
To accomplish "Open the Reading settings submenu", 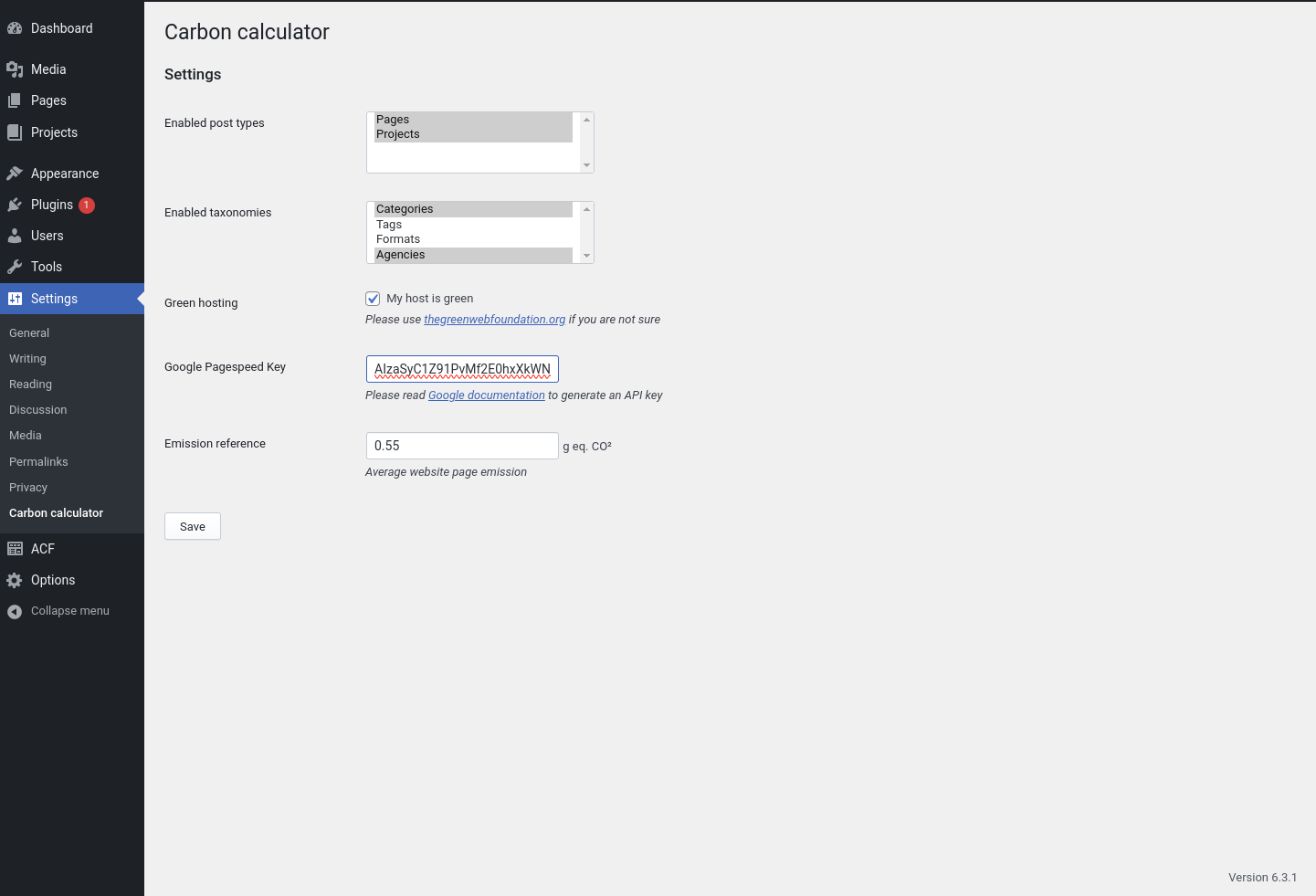I will [30, 385].
